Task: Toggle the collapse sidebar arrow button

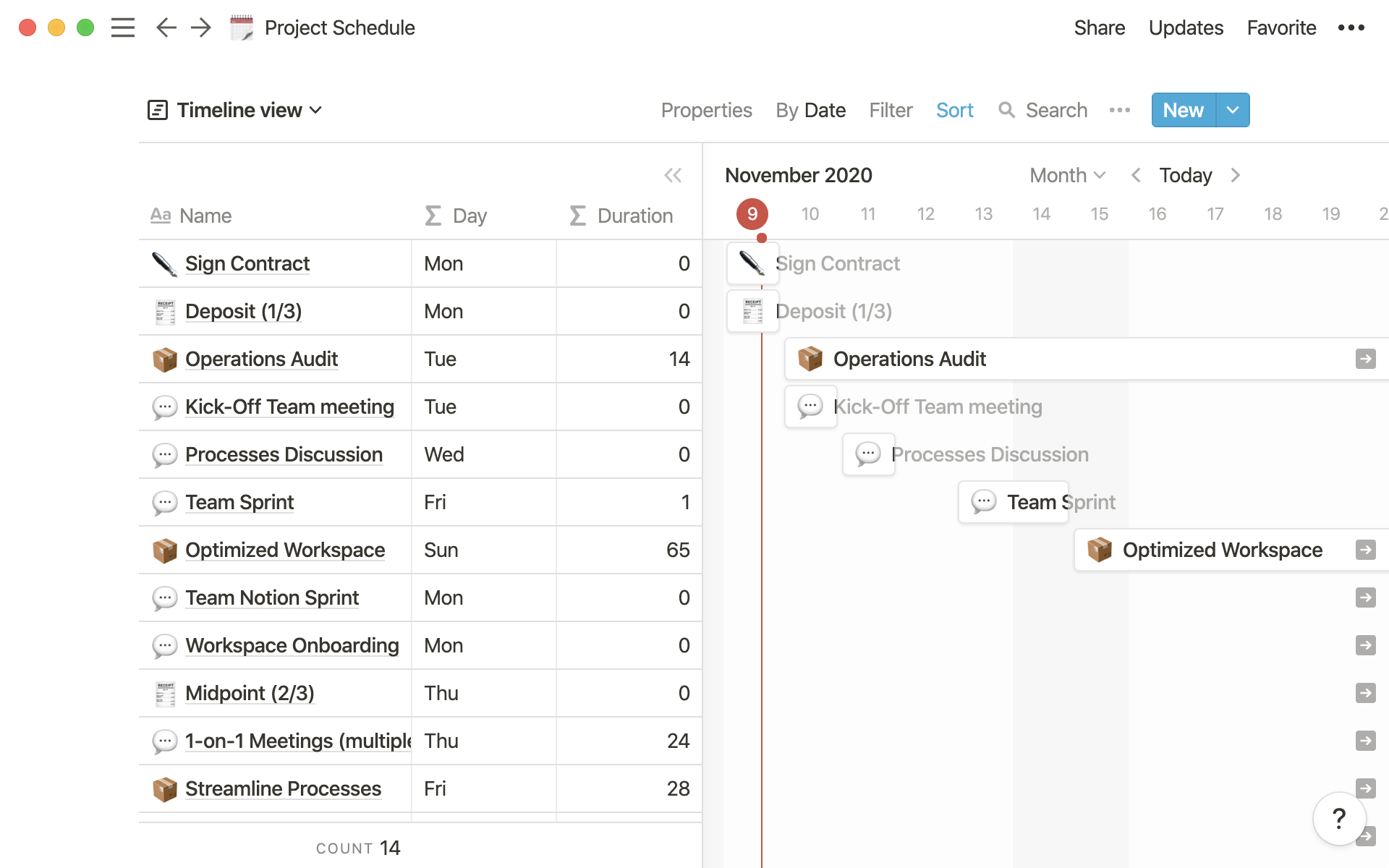Action: click(x=674, y=175)
